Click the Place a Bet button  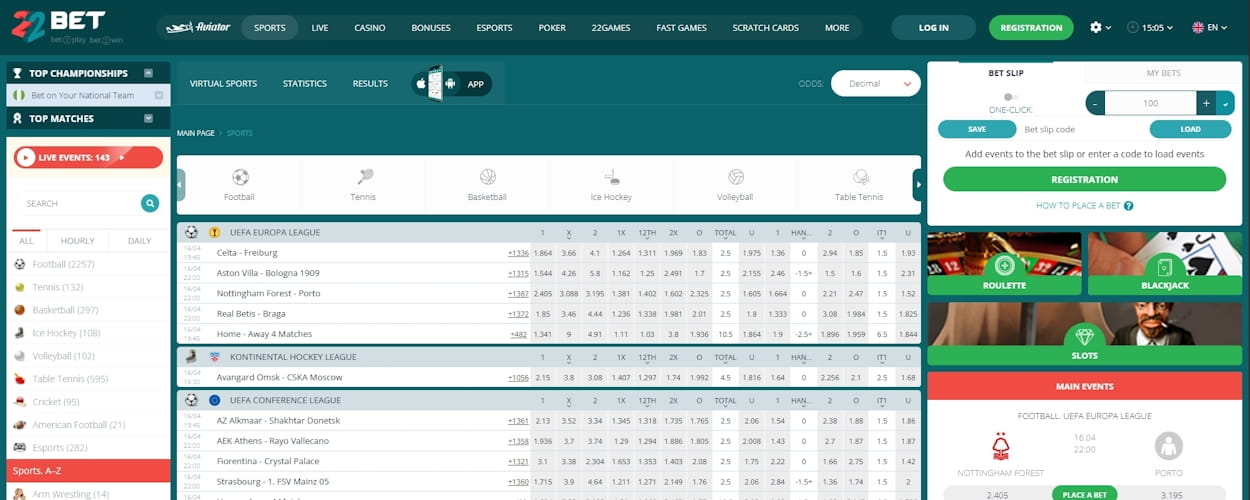pyautogui.click(x=1084, y=494)
